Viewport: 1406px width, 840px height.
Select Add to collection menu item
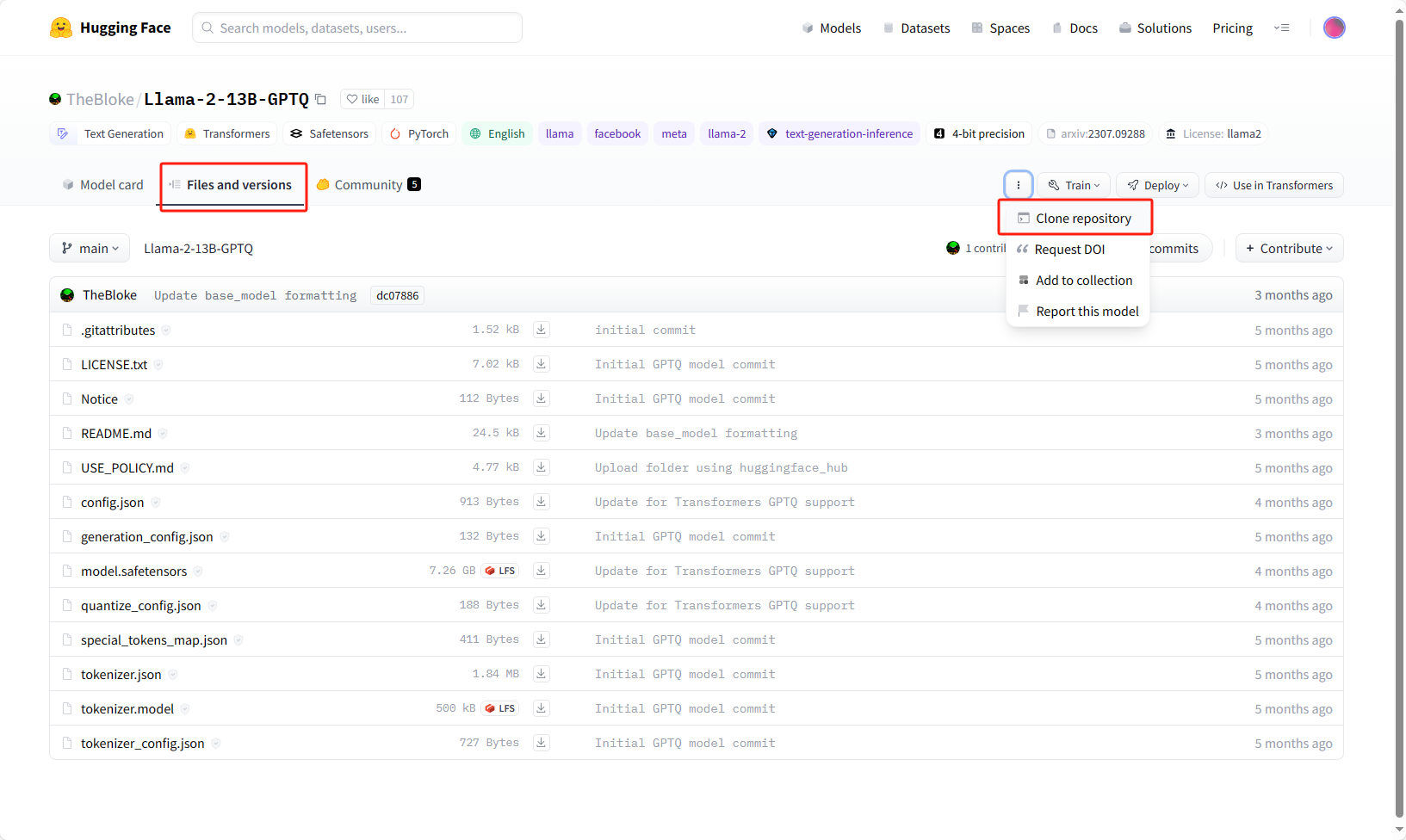tap(1076, 281)
